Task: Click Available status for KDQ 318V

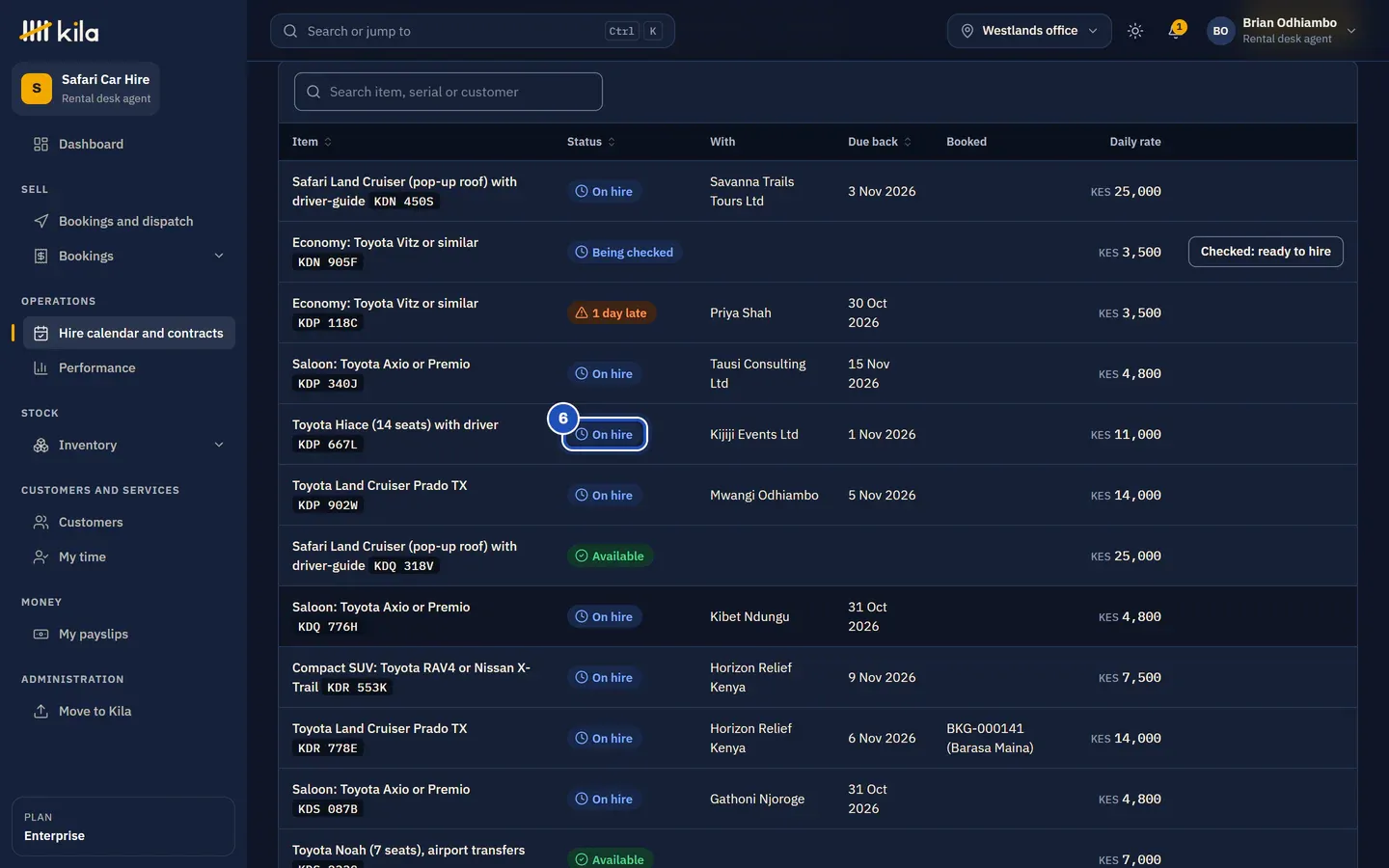Action: click(x=610, y=556)
